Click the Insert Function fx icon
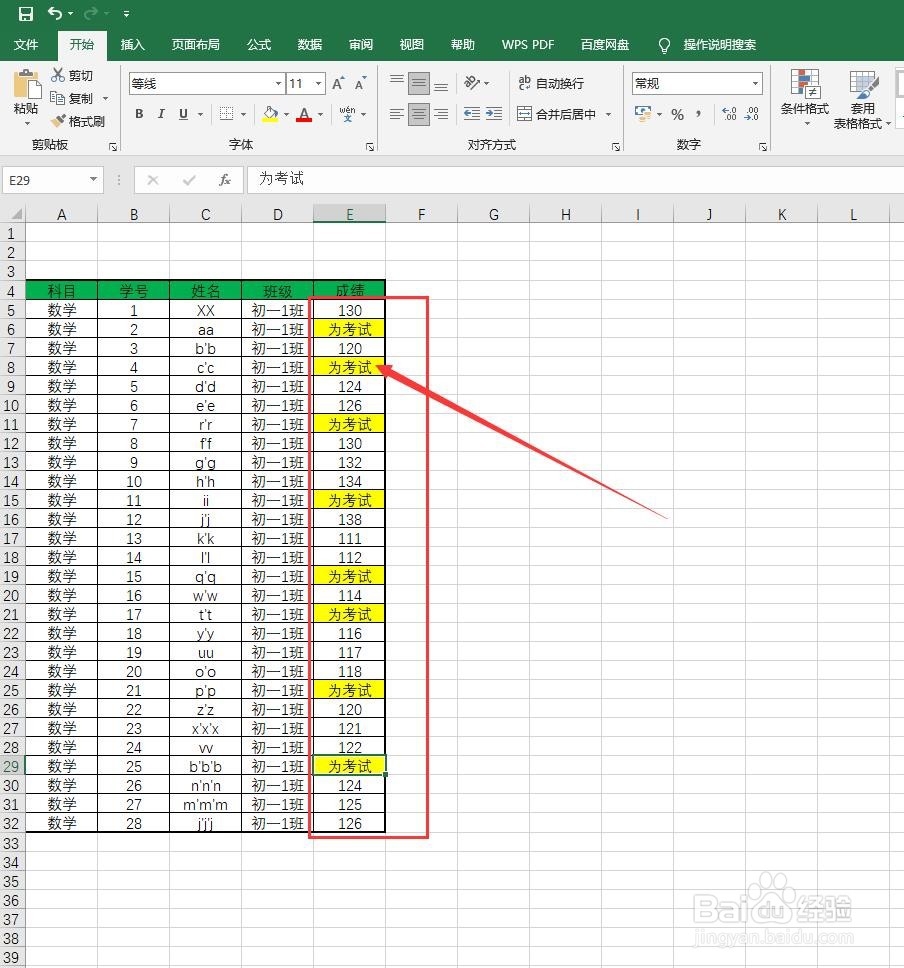 click(225, 180)
